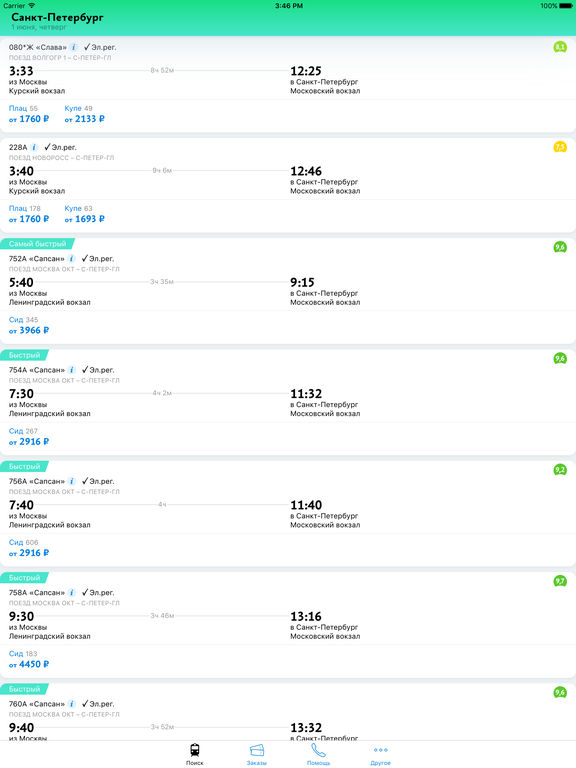Show info for 752А Сапсан train
Image resolution: width=576 pixels, height=768 pixels.
[72, 258]
